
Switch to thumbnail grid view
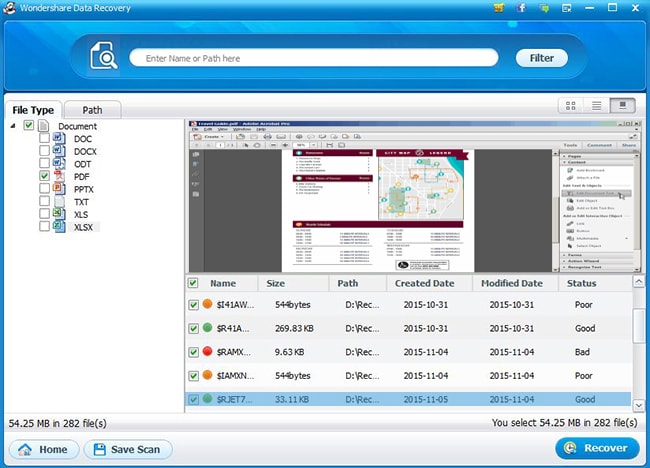tap(571, 106)
